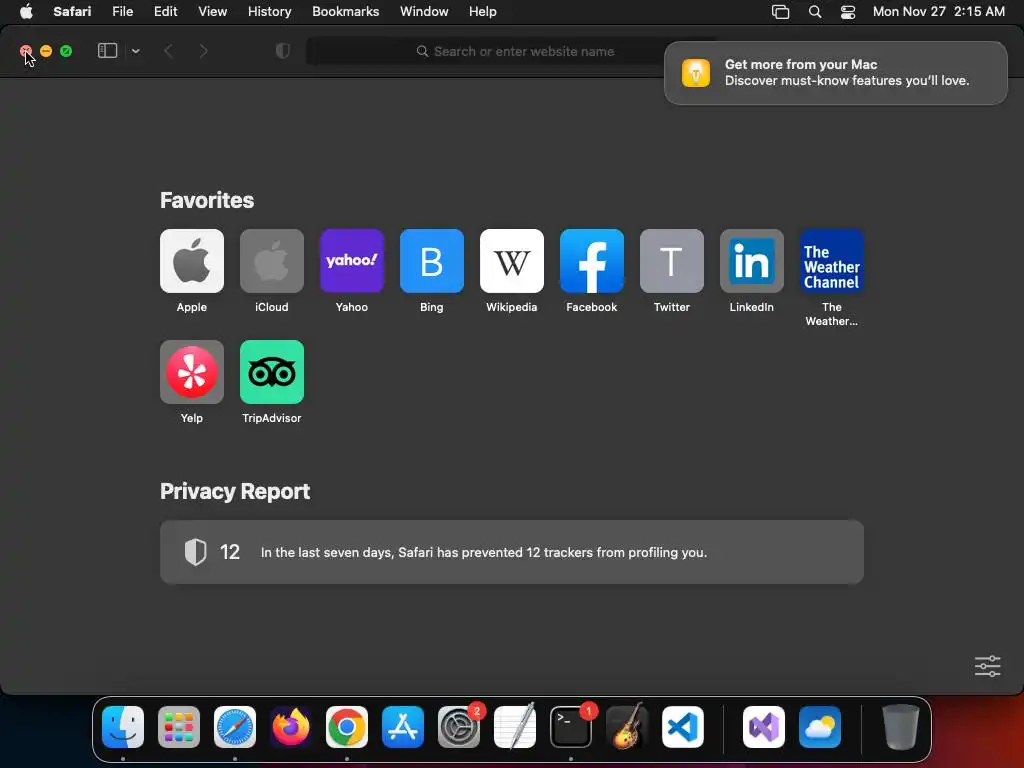Open the iCloud favorite tile
Image resolution: width=1024 pixels, height=768 pixels.
coord(272,261)
